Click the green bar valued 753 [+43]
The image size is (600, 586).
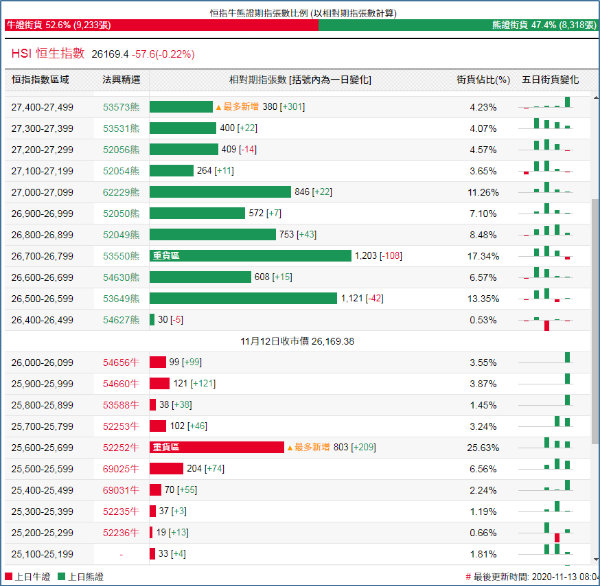(212, 234)
